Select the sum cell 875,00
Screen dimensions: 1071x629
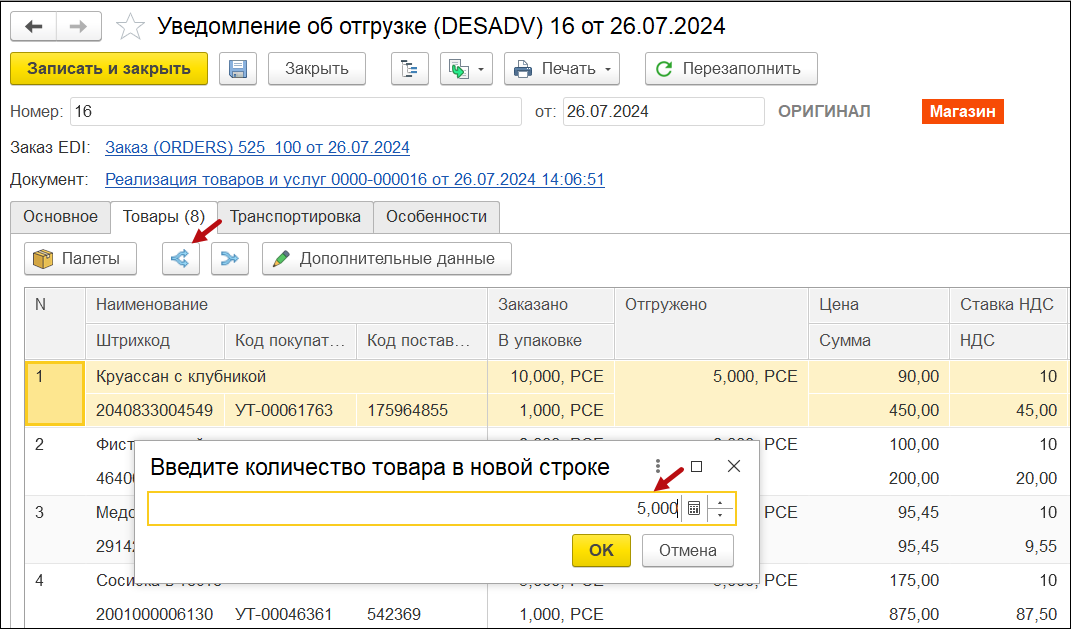[878, 614]
